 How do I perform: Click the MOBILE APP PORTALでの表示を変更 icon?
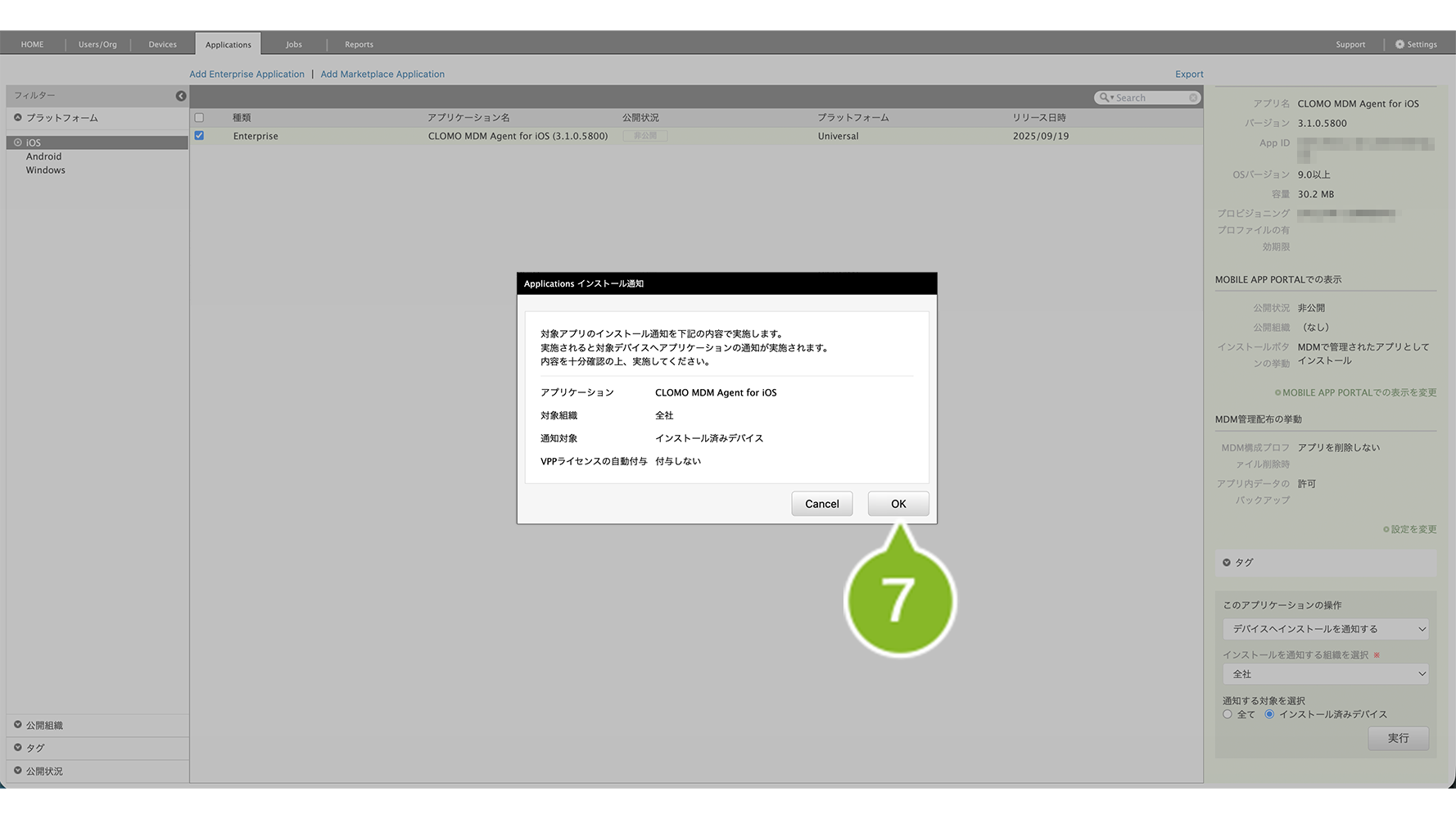(1277, 393)
